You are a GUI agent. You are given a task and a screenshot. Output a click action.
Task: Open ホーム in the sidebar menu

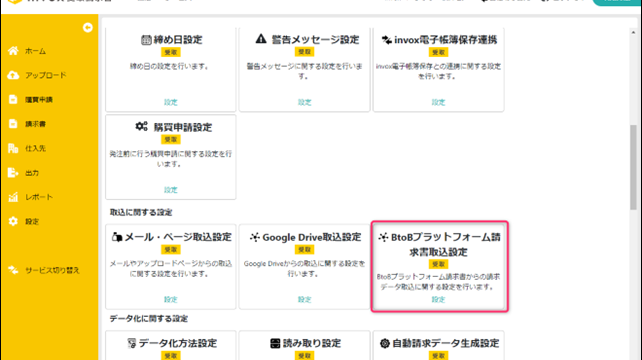35,51
